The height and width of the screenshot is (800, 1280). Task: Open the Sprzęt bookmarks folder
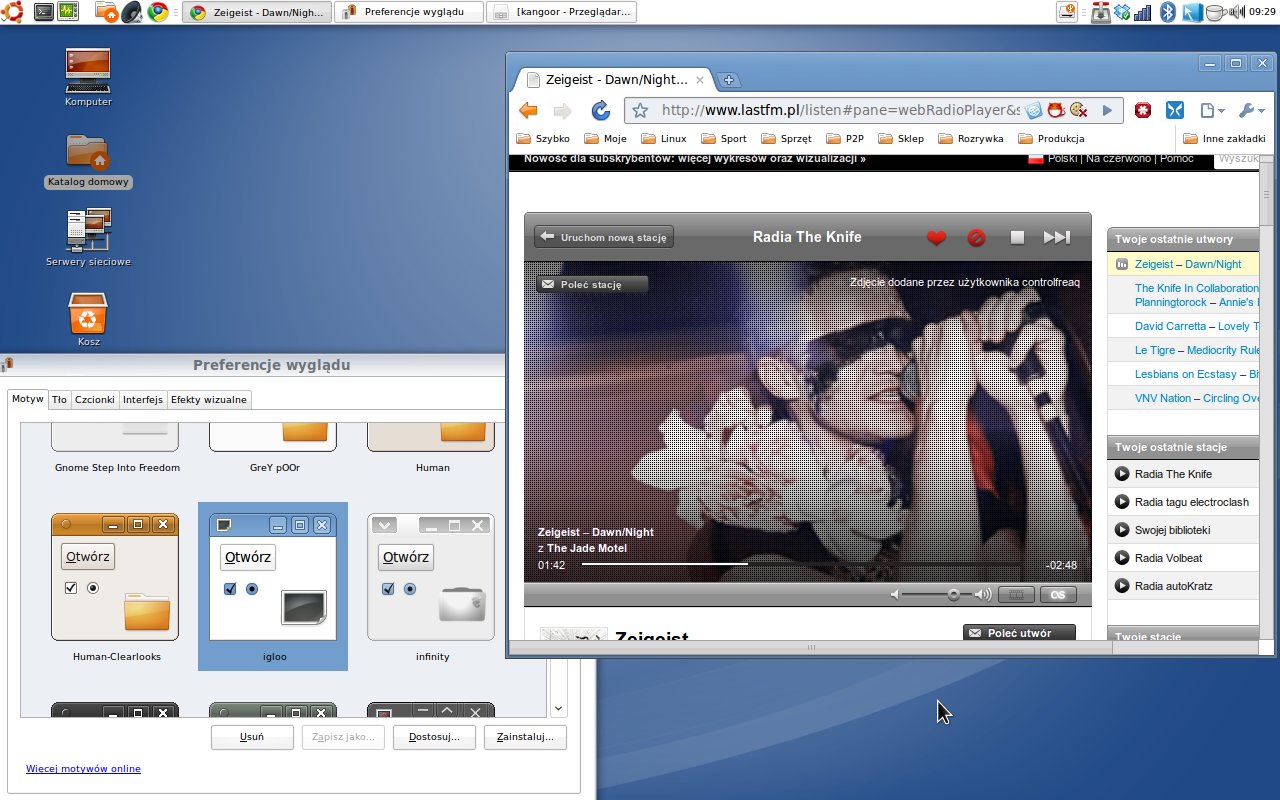click(x=787, y=139)
